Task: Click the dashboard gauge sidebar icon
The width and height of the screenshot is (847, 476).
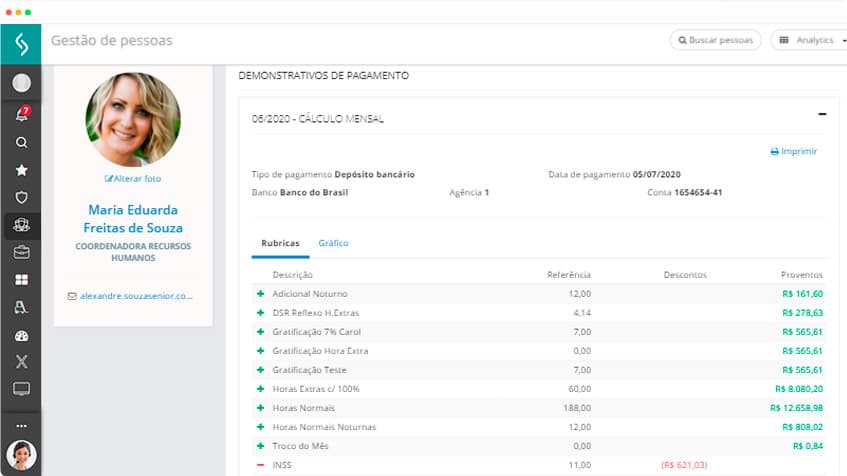Action: 21,336
